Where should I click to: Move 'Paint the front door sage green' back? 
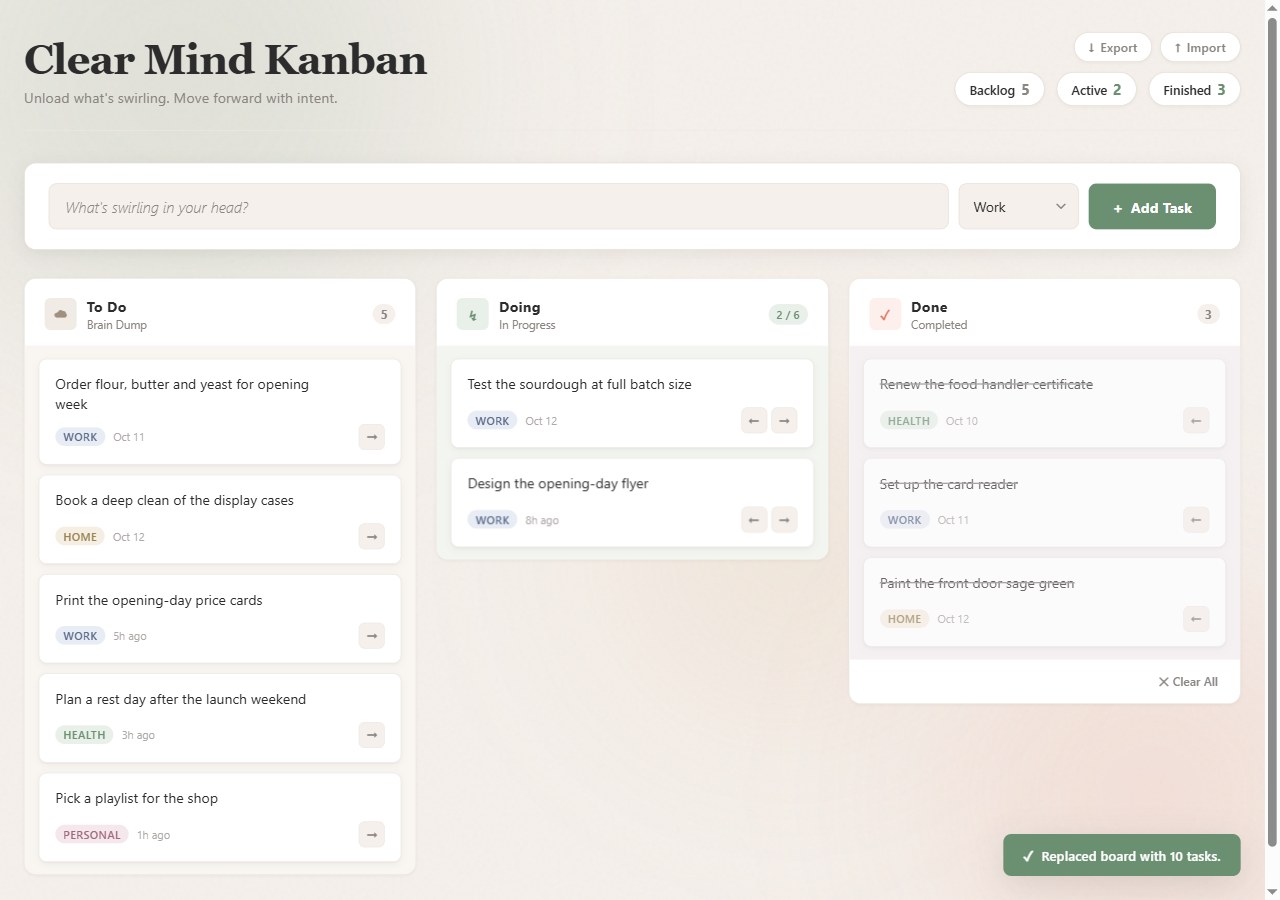[x=1196, y=619]
